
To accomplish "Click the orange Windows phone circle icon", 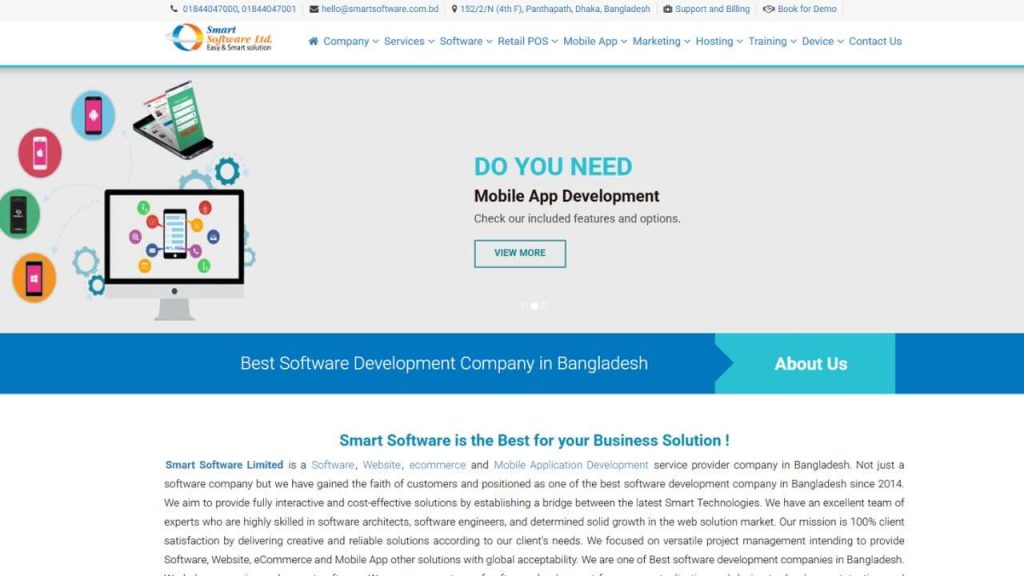I will pos(34,278).
